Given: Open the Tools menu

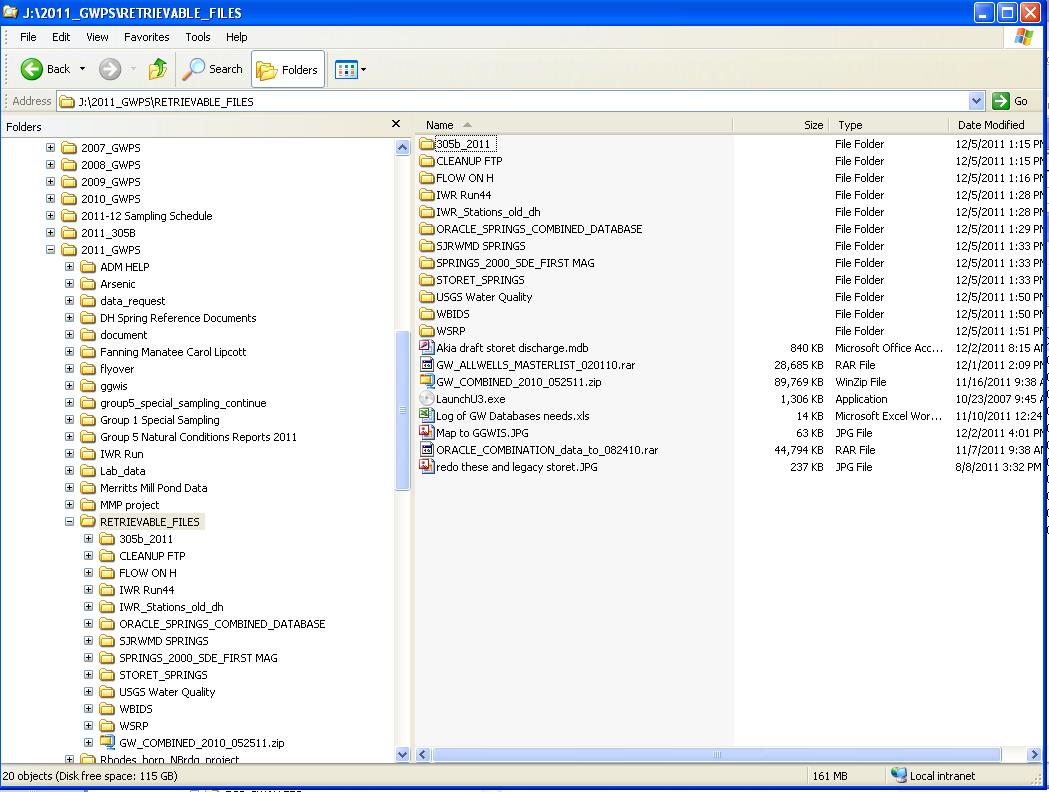Looking at the screenshot, I should pos(197,37).
